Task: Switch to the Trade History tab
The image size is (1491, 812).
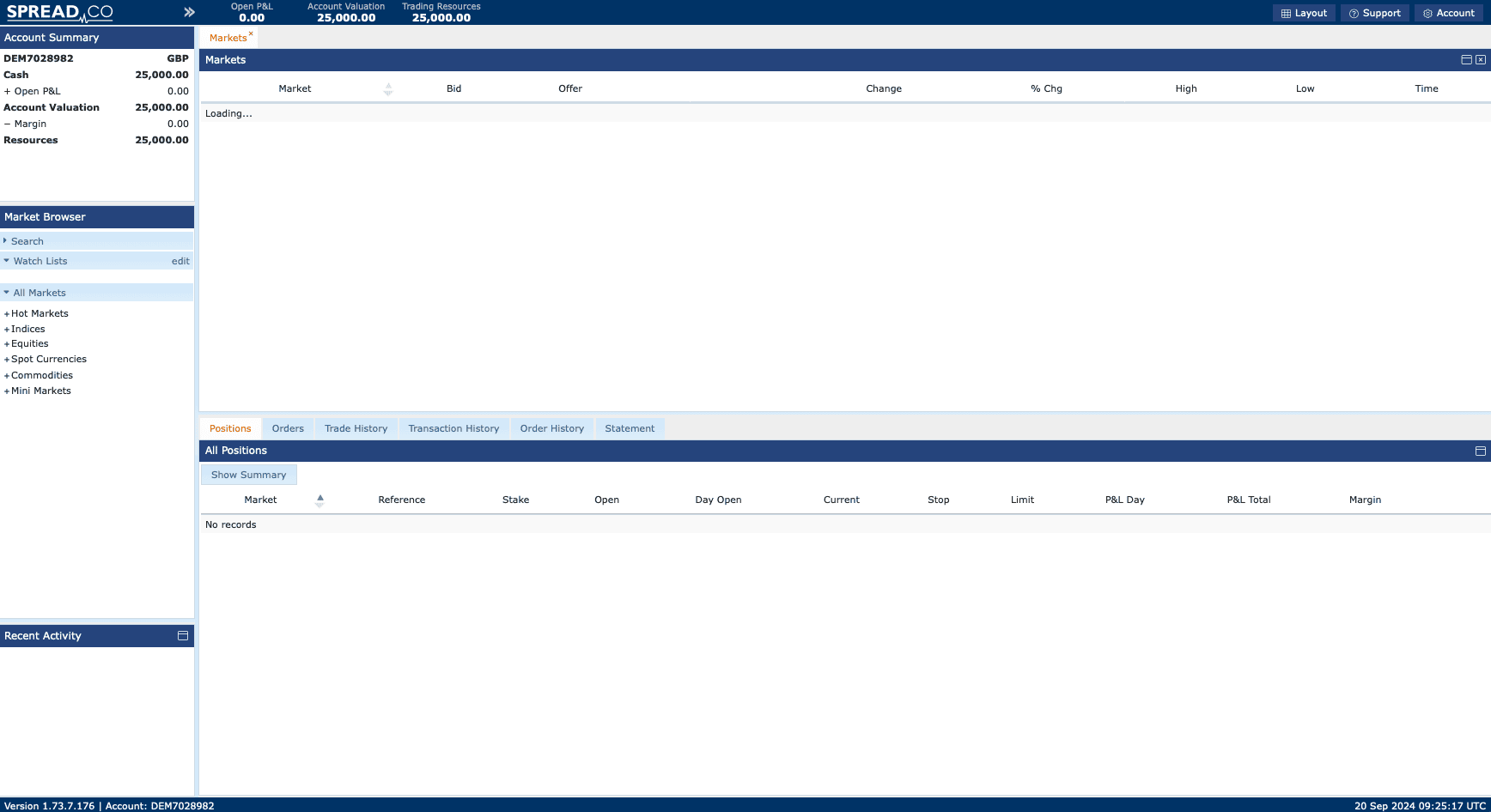Action: [356, 428]
